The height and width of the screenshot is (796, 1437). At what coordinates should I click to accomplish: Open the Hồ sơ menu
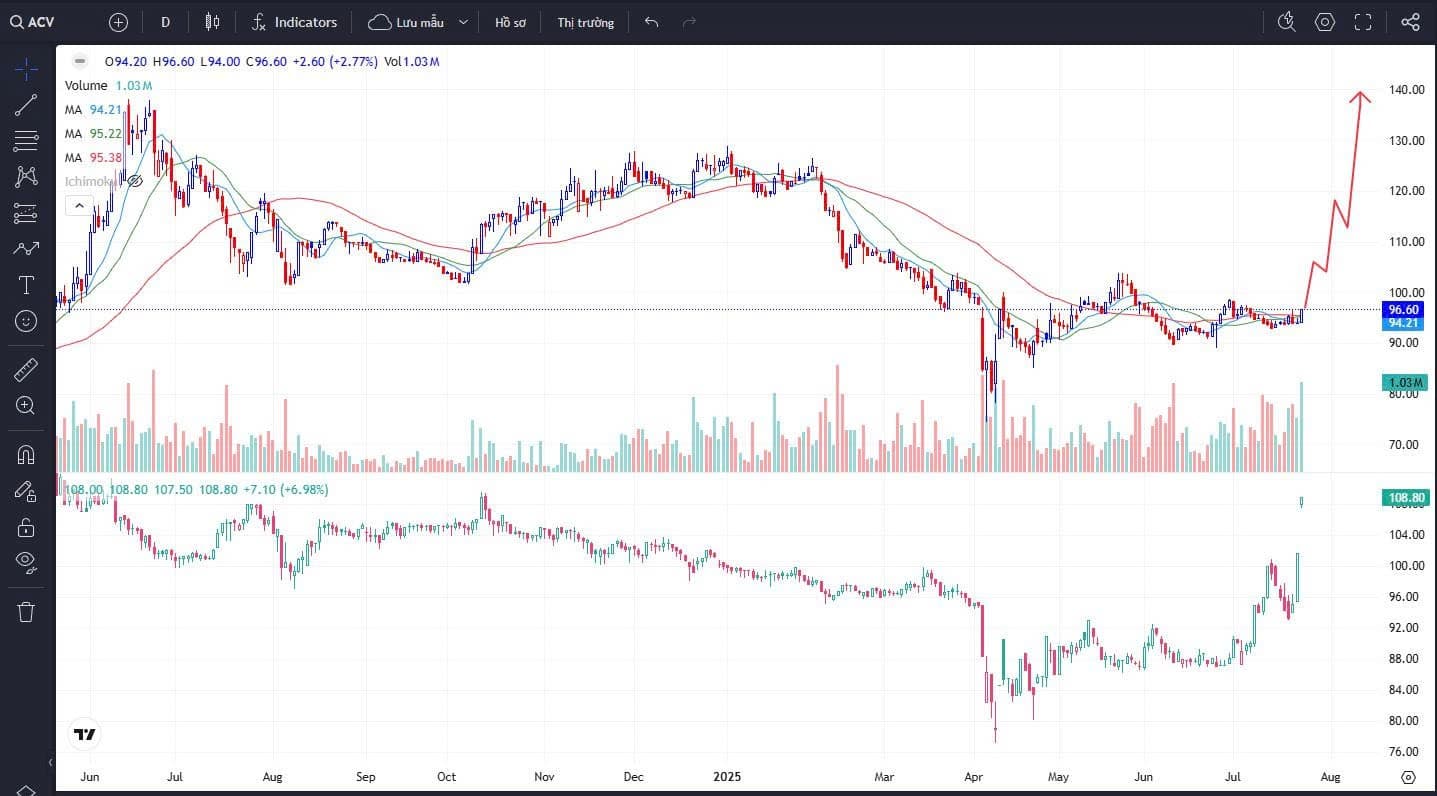[510, 22]
